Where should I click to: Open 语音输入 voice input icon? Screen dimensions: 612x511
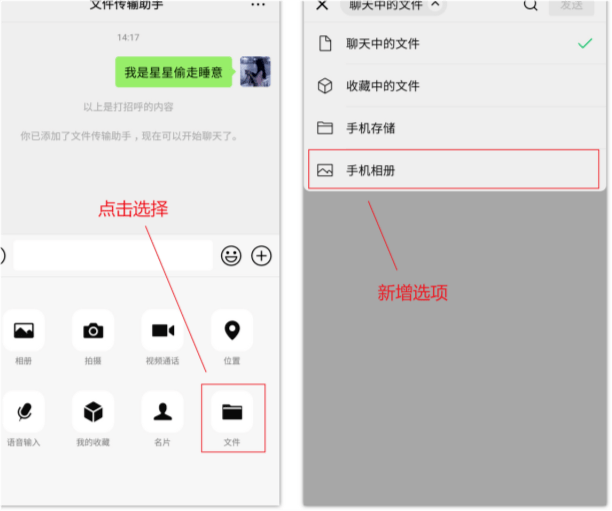click(23, 412)
